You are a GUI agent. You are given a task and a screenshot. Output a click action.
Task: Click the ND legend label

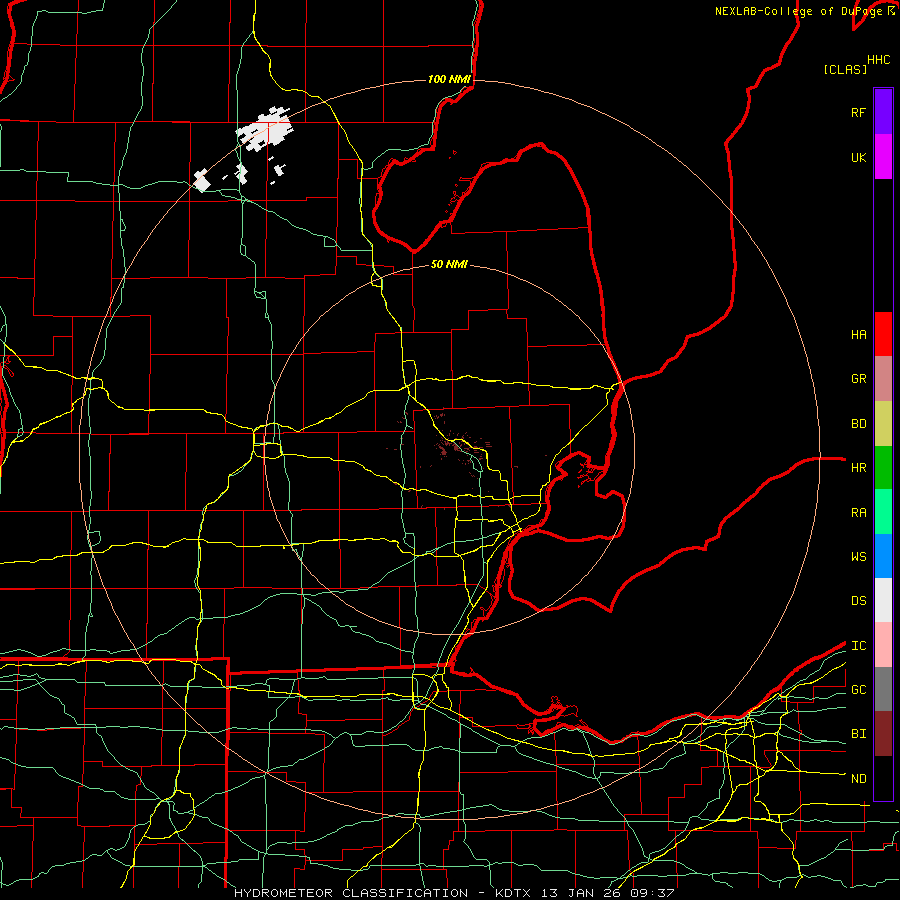(x=858, y=779)
